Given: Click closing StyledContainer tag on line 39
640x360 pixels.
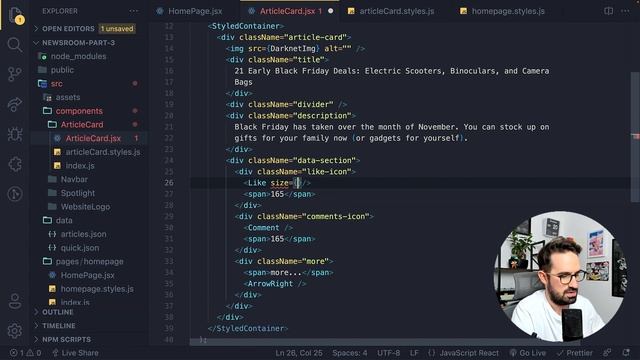Looking at the screenshot, I should (248, 329).
